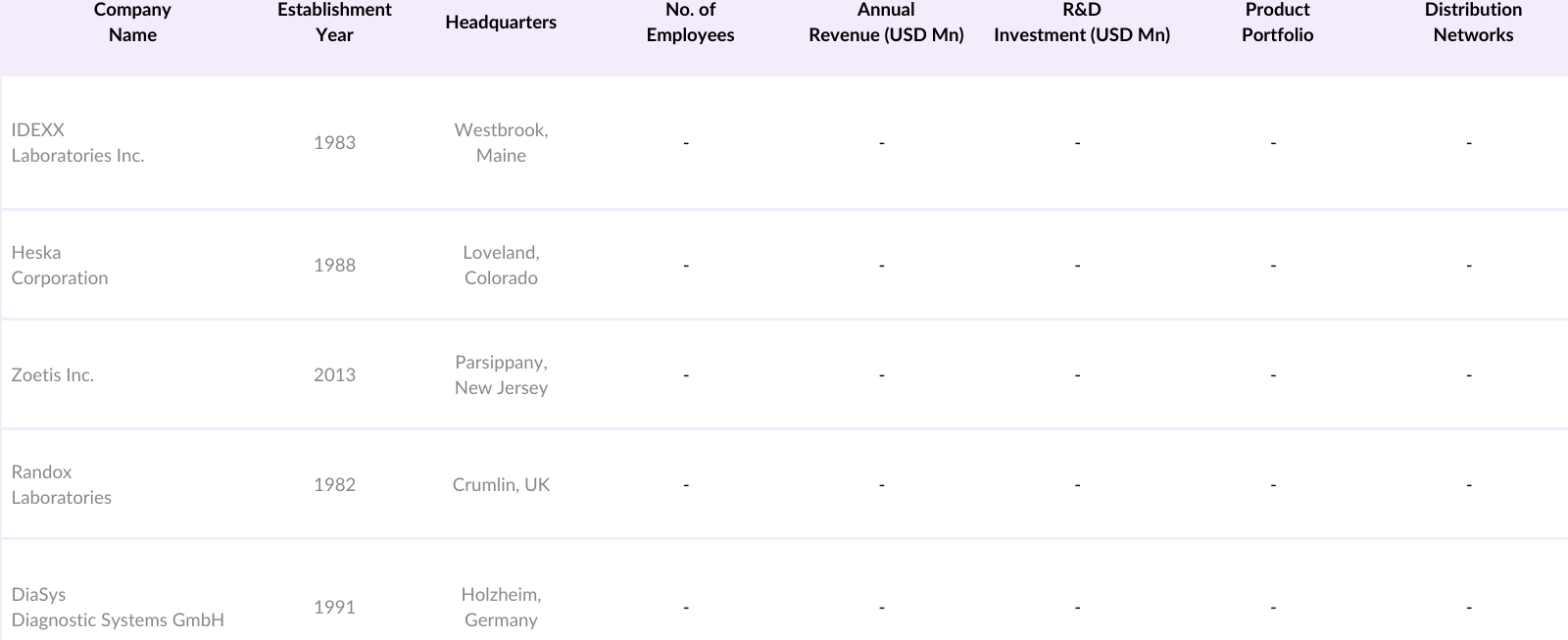Click the Heska Corporation company name
1568x640 pixels.
pyautogui.click(x=60, y=266)
